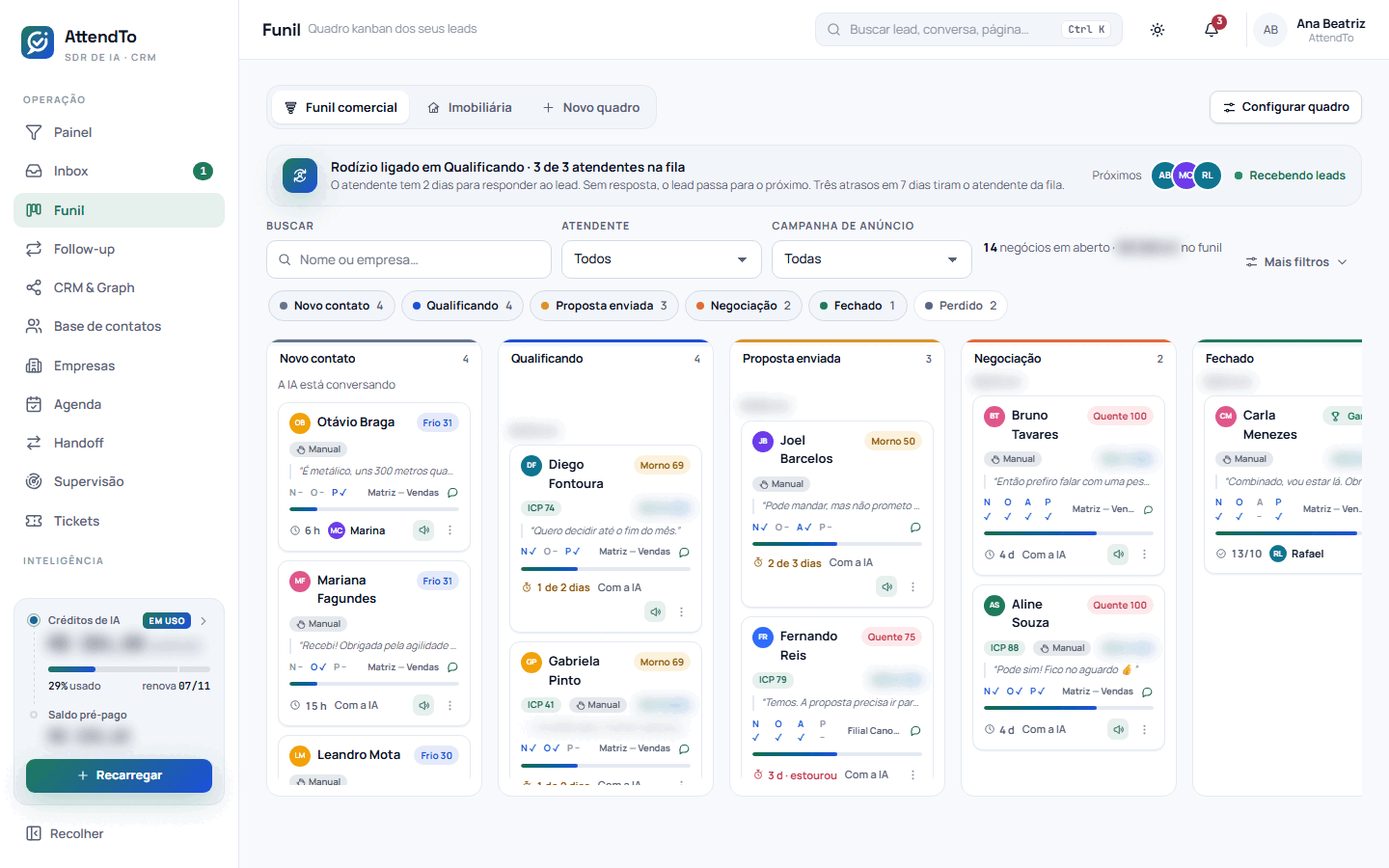The width and height of the screenshot is (1389, 868).
Task: Open the Agenda calendar page
Action: (119, 404)
